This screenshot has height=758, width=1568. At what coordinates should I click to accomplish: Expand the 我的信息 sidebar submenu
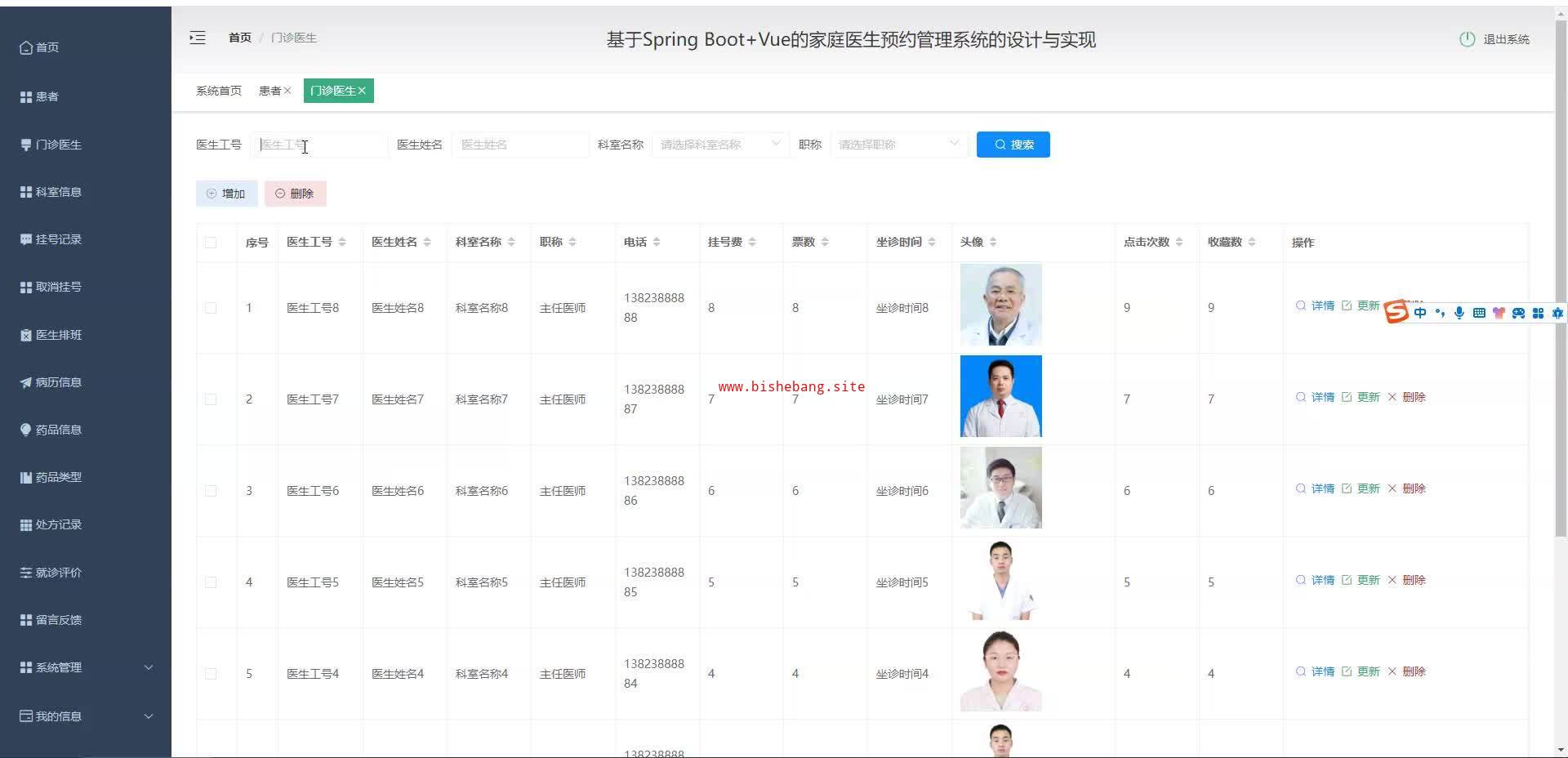[86, 716]
